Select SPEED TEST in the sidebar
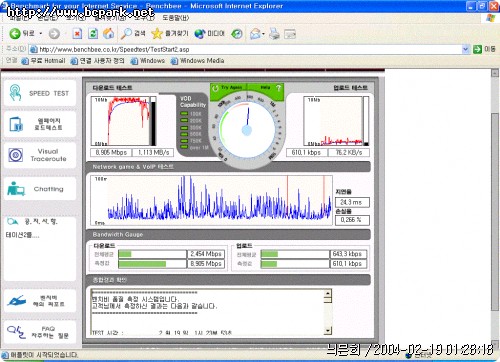 click(40, 93)
